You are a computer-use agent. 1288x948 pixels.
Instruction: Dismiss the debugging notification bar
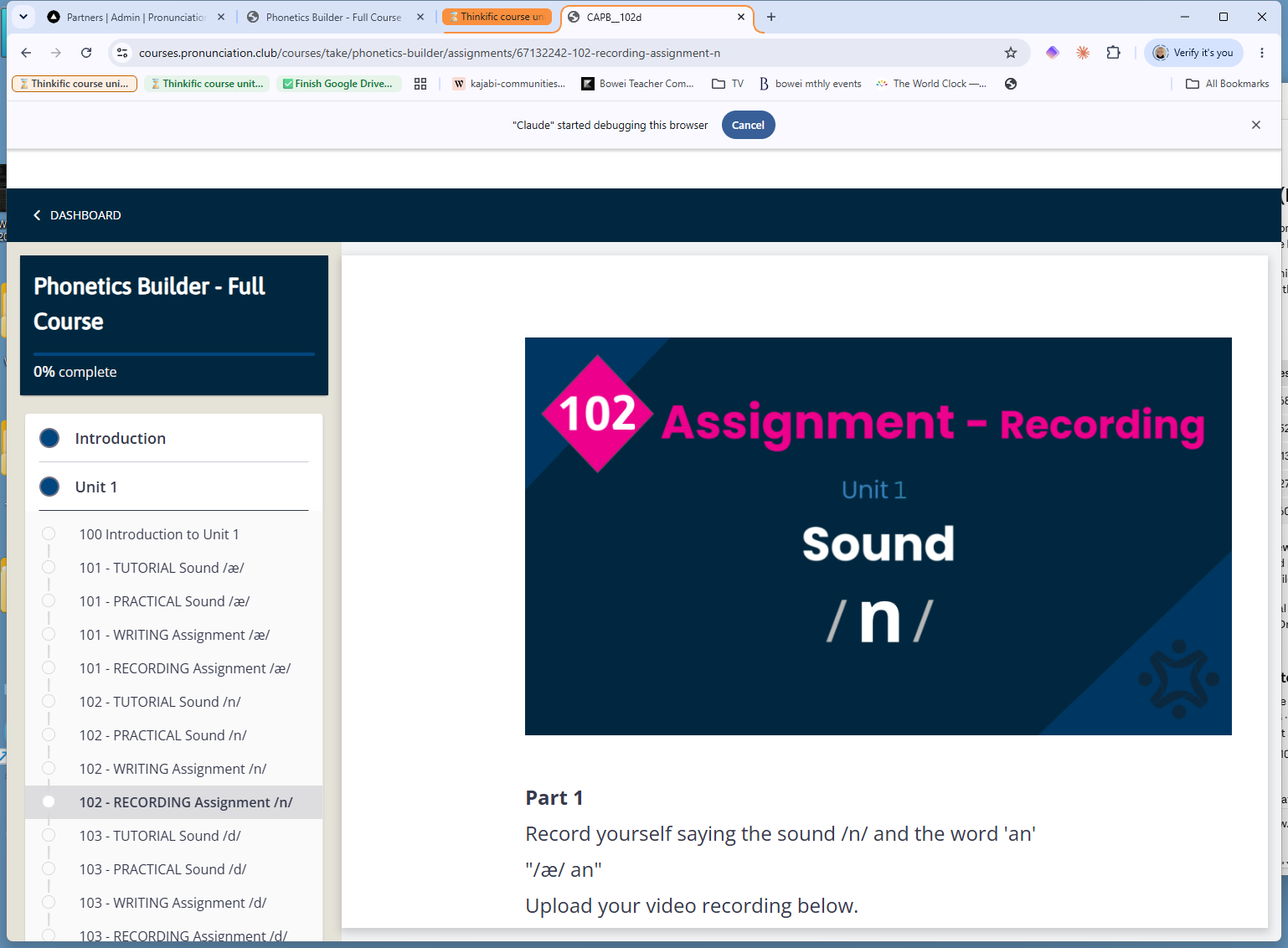tap(1256, 125)
